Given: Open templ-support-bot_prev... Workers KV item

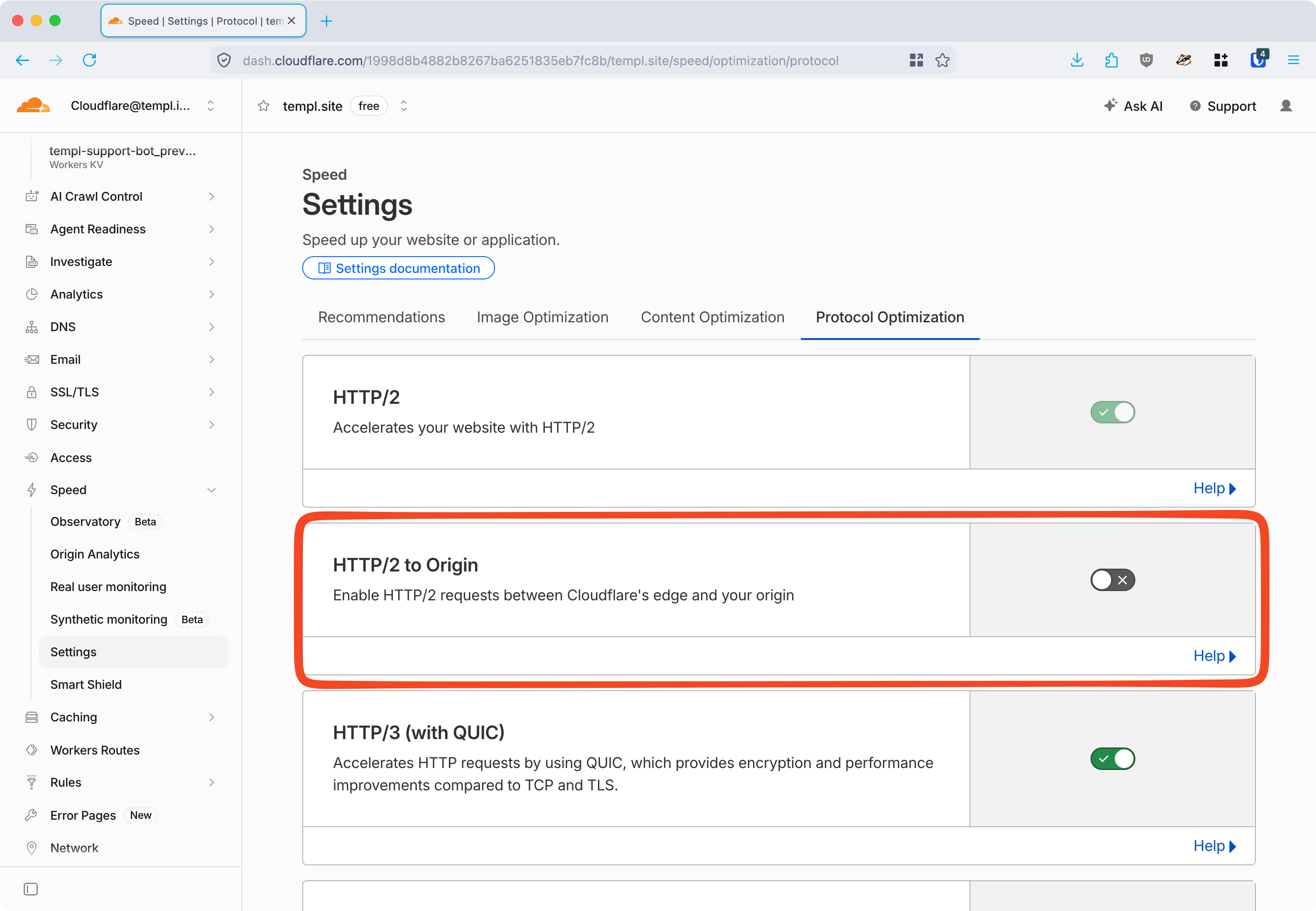Looking at the screenshot, I should 122,157.
